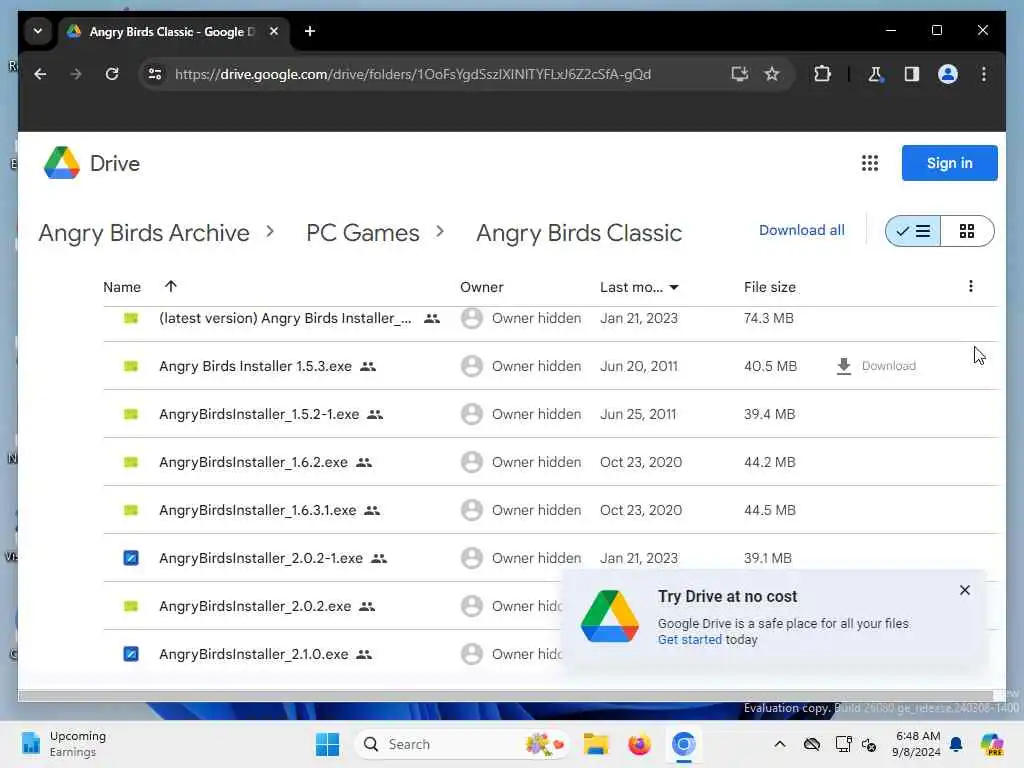Click Download all
The image size is (1024, 768).
click(x=801, y=230)
